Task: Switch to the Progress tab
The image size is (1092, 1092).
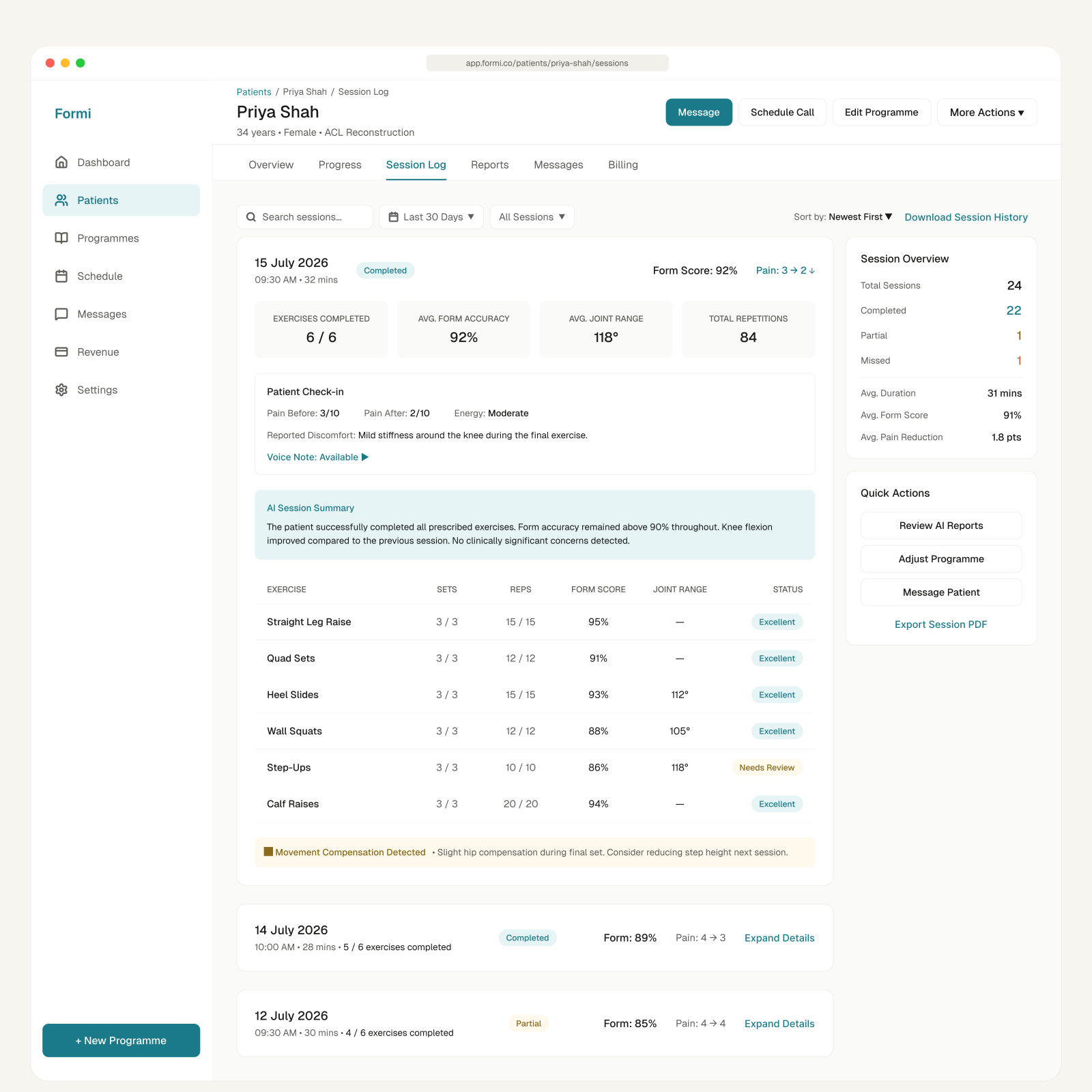Action: coord(340,164)
